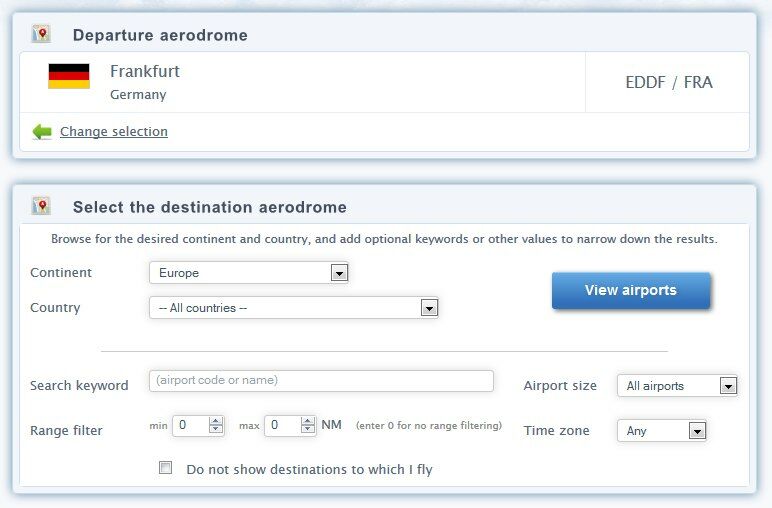The image size is (772, 508).
Task: Decrease the min range value
Action: coord(216,430)
